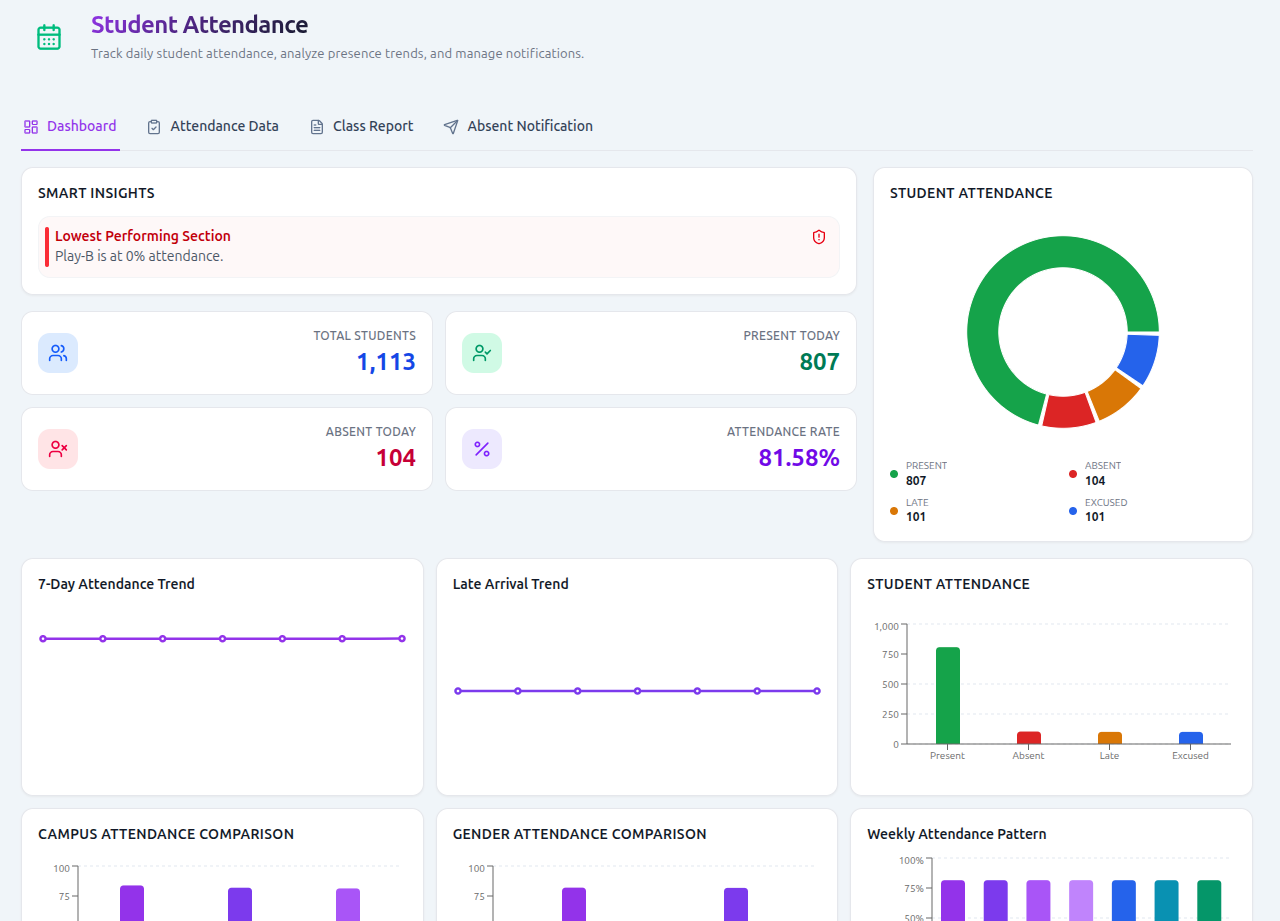Viewport: 1280px width, 921px height.
Task: Click the Weekly Attendance Pattern heading
Action: pos(957,834)
